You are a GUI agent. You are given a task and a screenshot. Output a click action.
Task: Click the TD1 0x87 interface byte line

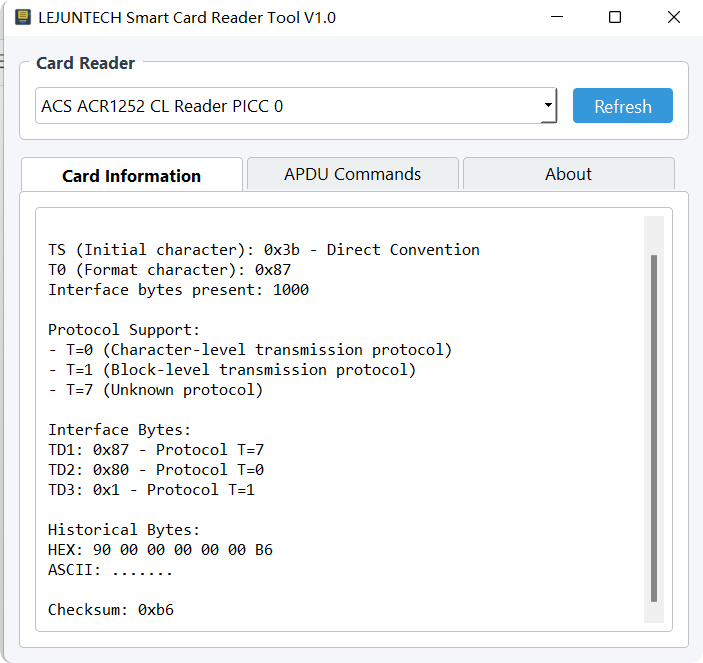(156, 450)
